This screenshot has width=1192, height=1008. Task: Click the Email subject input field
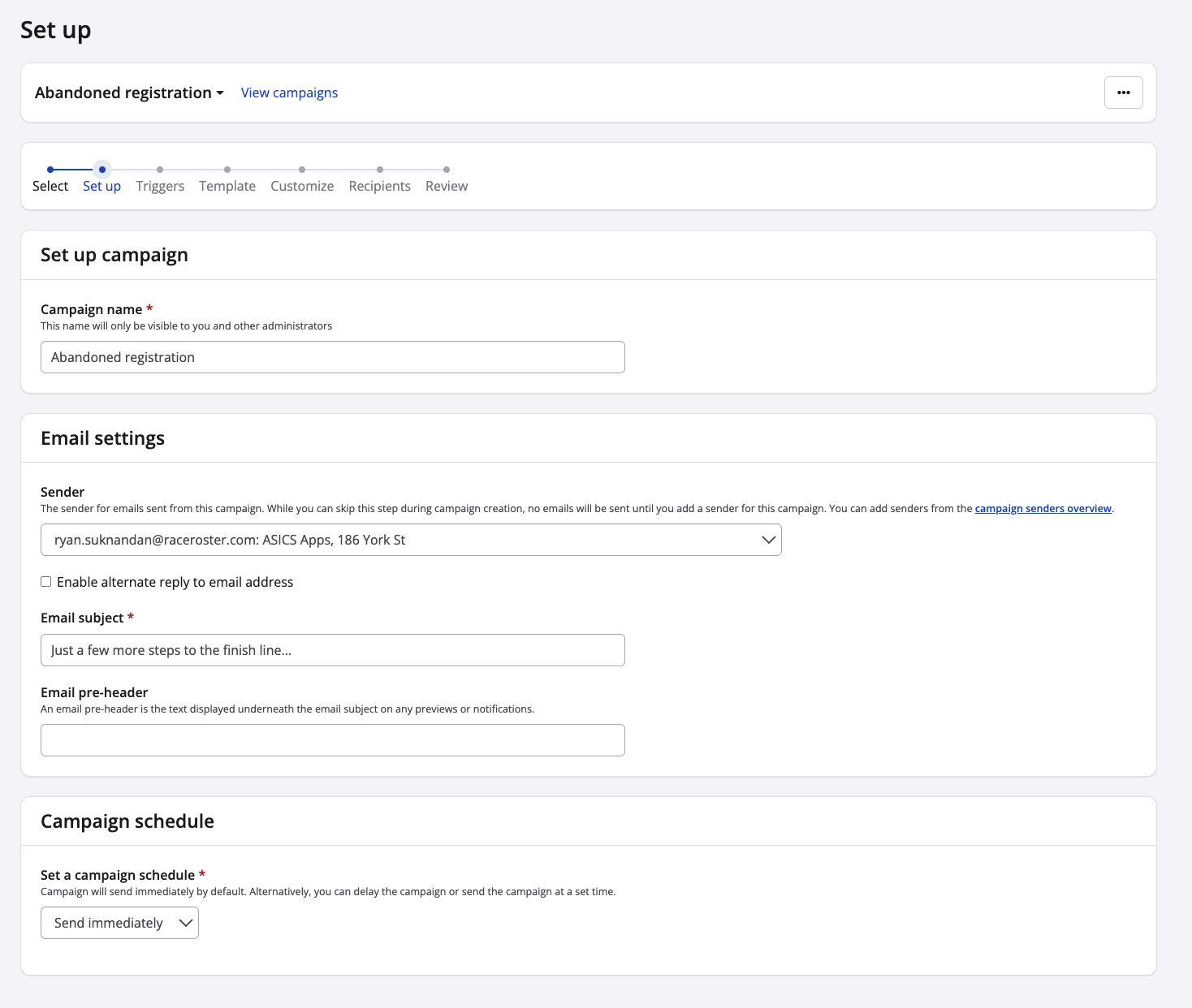[x=333, y=650]
